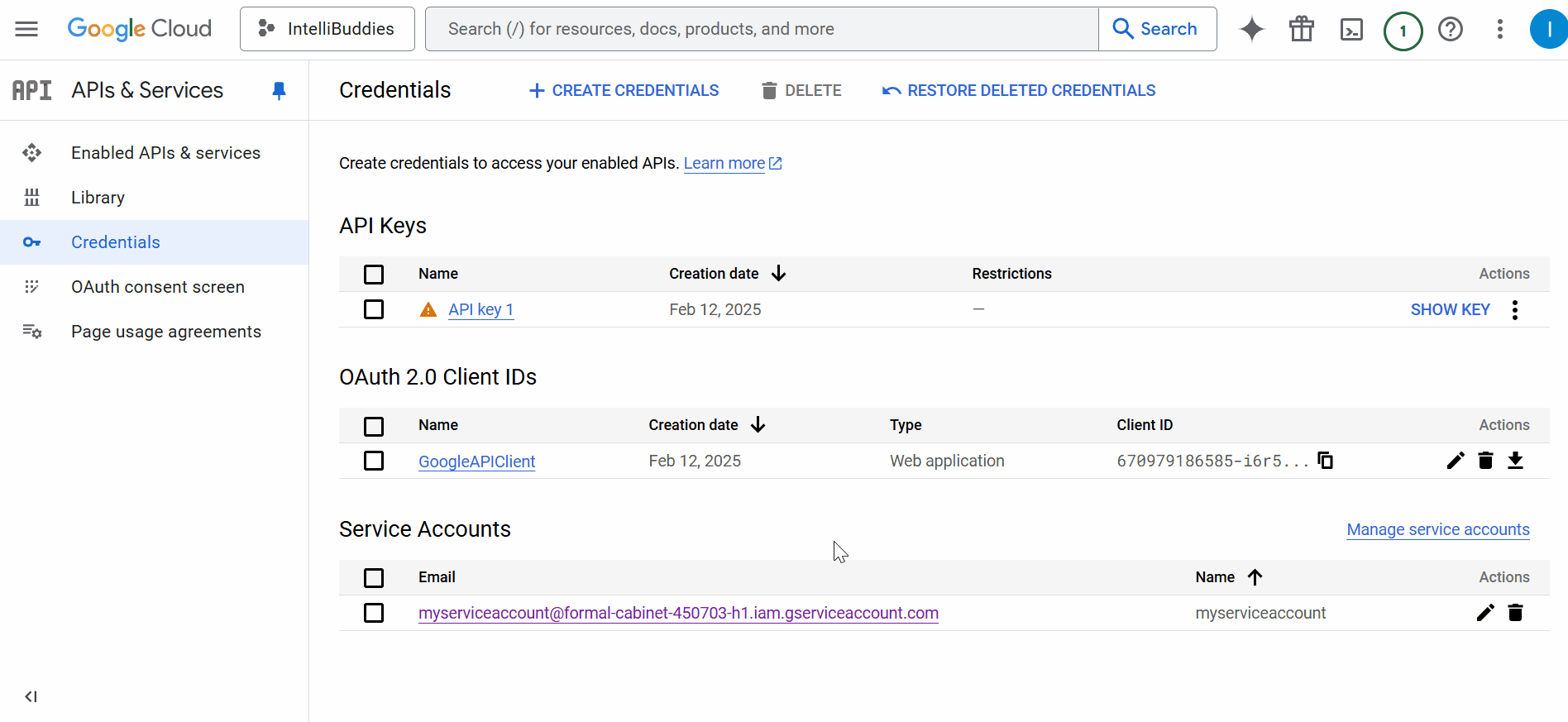Delete the GoogleAPIClient OAuth client
1568x722 pixels.
1485,461
